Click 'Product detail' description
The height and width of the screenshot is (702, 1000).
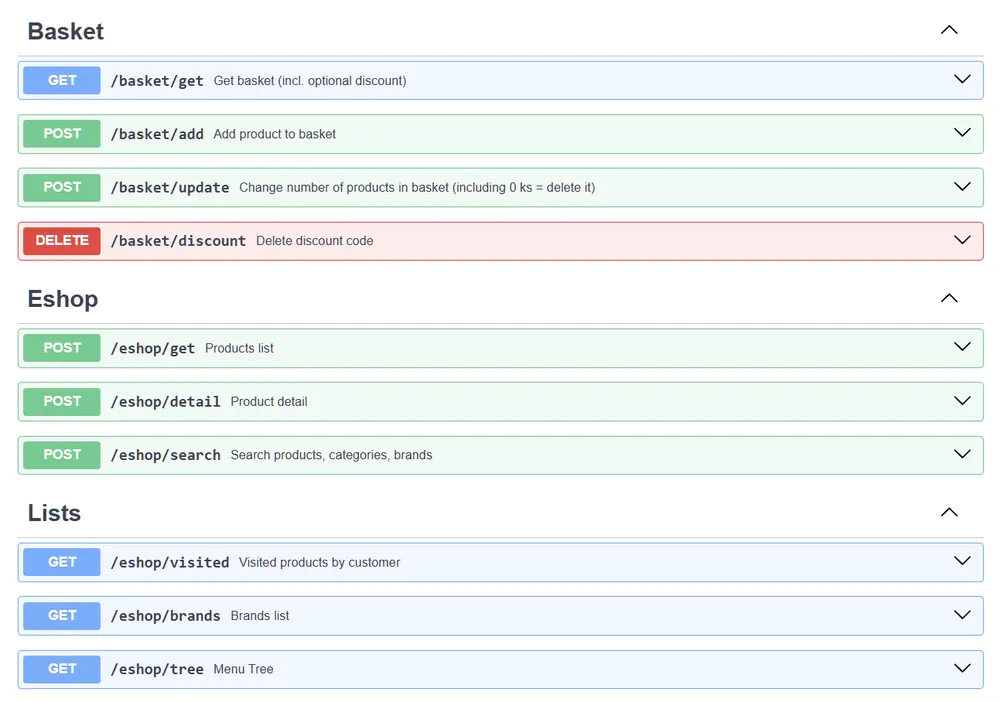268,402
